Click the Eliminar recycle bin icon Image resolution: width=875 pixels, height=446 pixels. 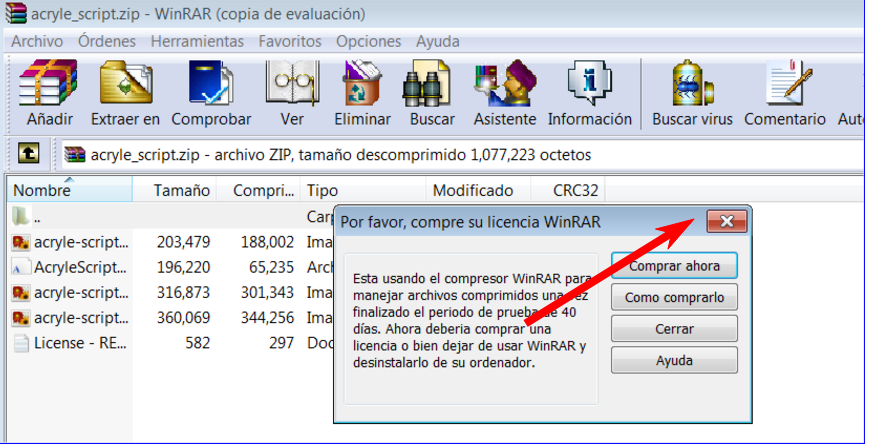click(362, 83)
